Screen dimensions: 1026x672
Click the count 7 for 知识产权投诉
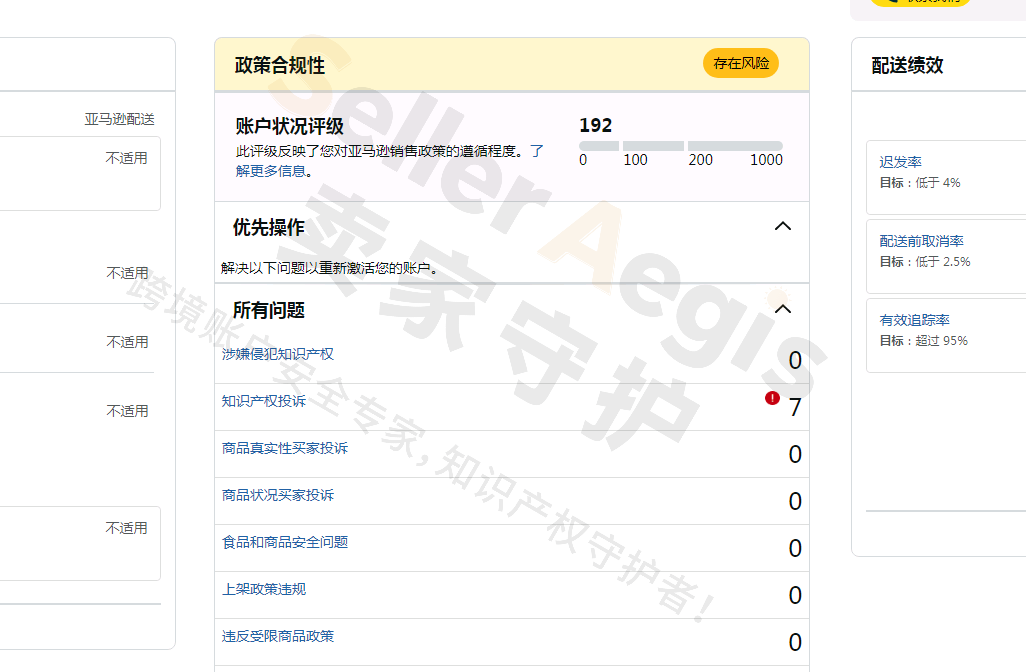tap(795, 408)
